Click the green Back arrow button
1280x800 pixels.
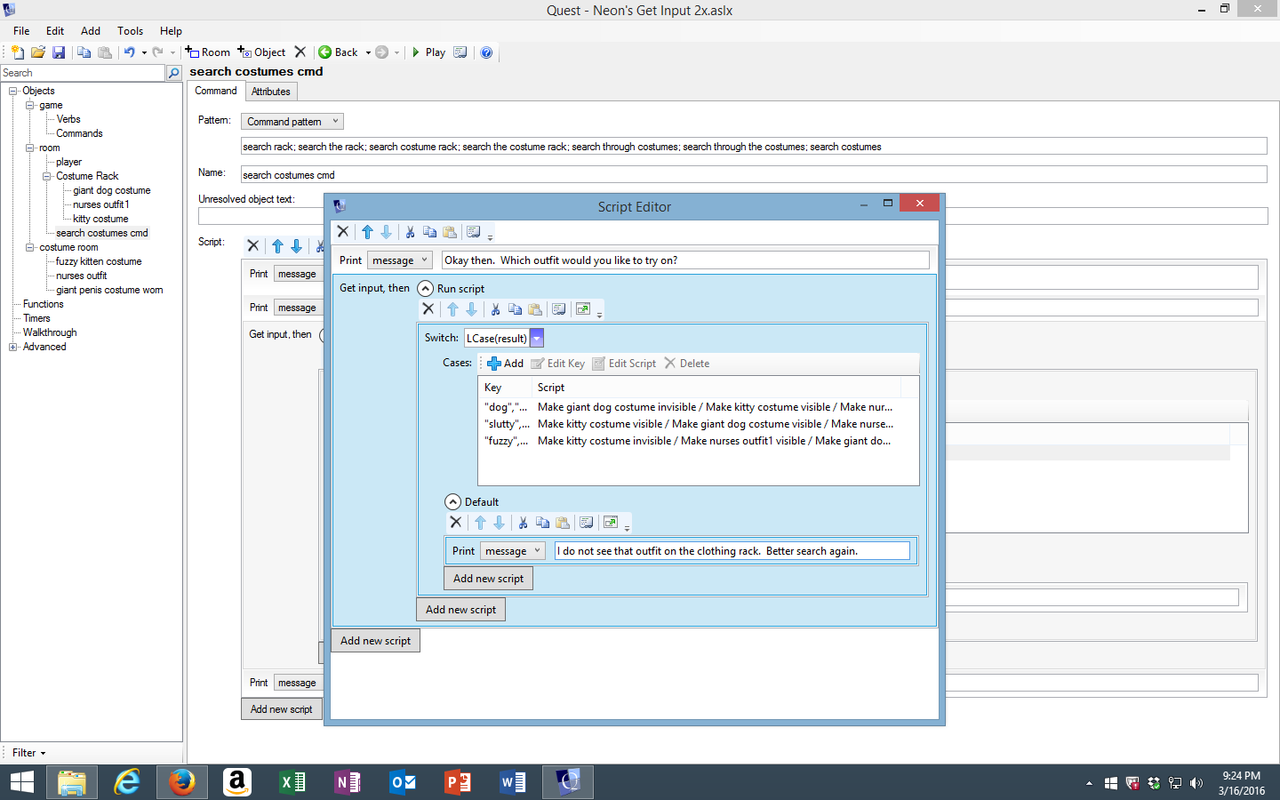coord(338,52)
